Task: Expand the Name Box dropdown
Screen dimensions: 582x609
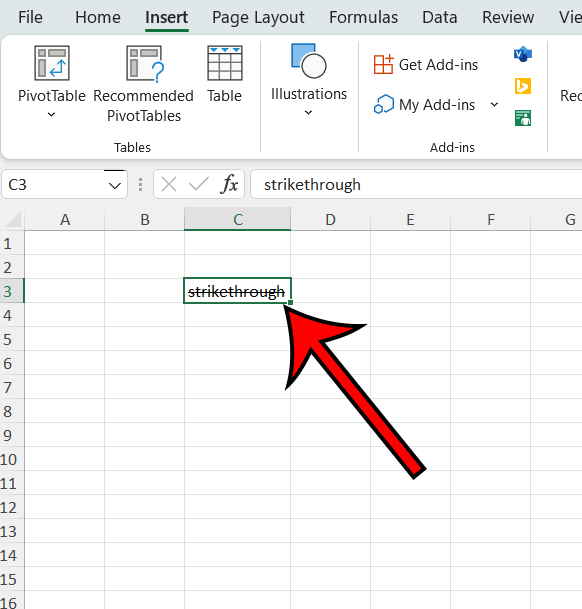Action: pyautogui.click(x=115, y=186)
